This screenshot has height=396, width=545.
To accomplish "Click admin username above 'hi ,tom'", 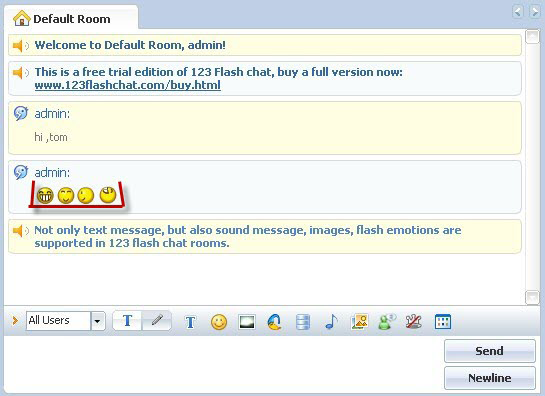I will [x=52, y=114].
